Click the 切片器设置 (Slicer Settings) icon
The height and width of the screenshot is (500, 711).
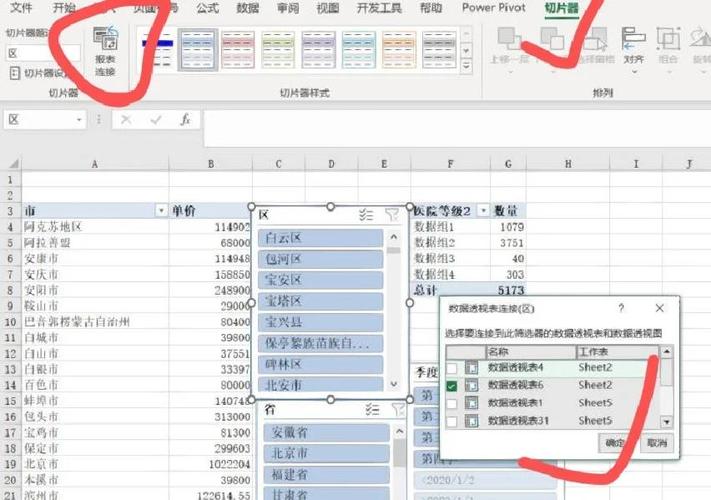(x=38, y=73)
